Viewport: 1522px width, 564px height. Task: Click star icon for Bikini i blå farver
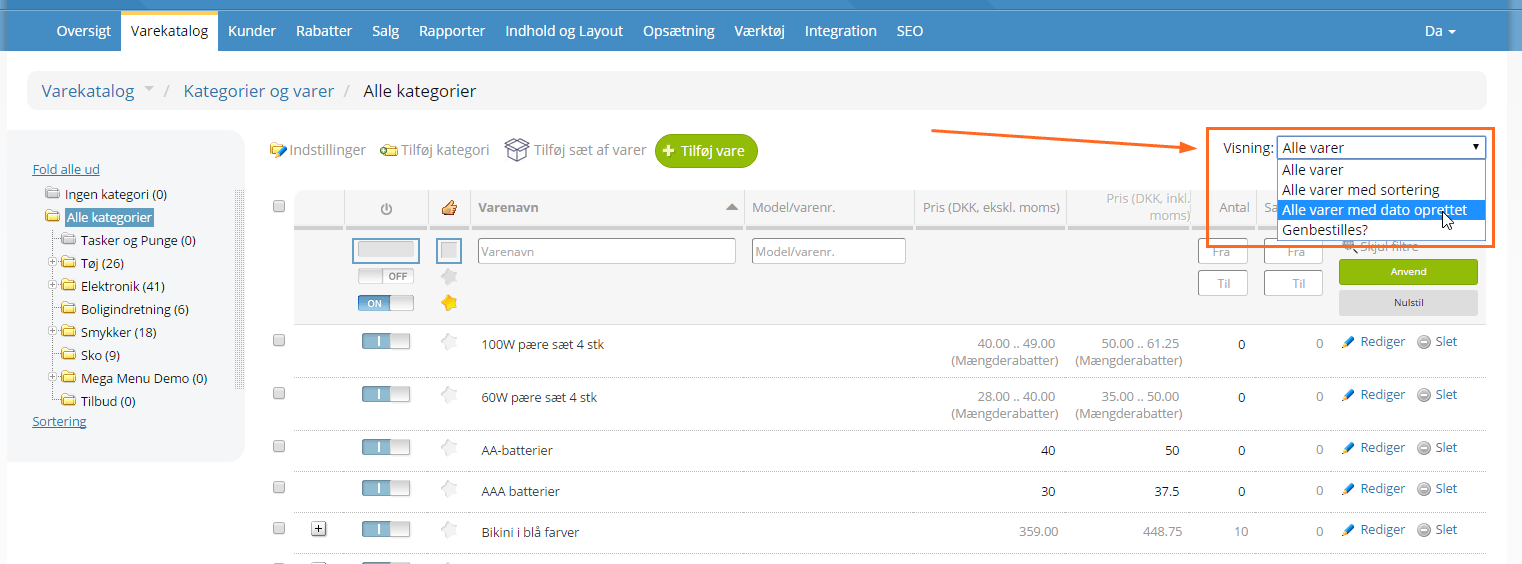(x=449, y=530)
